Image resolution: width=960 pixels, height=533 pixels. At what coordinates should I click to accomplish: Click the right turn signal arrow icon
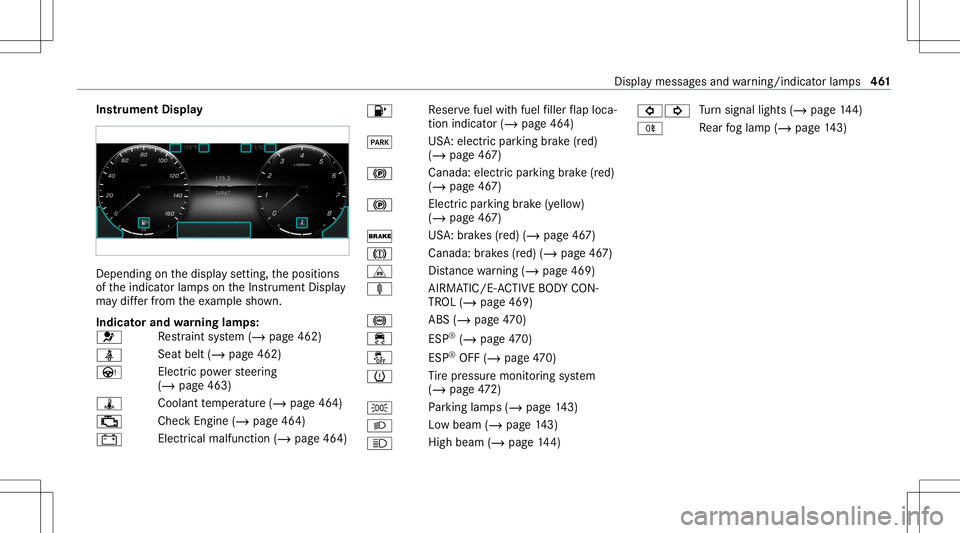click(x=677, y=111)
